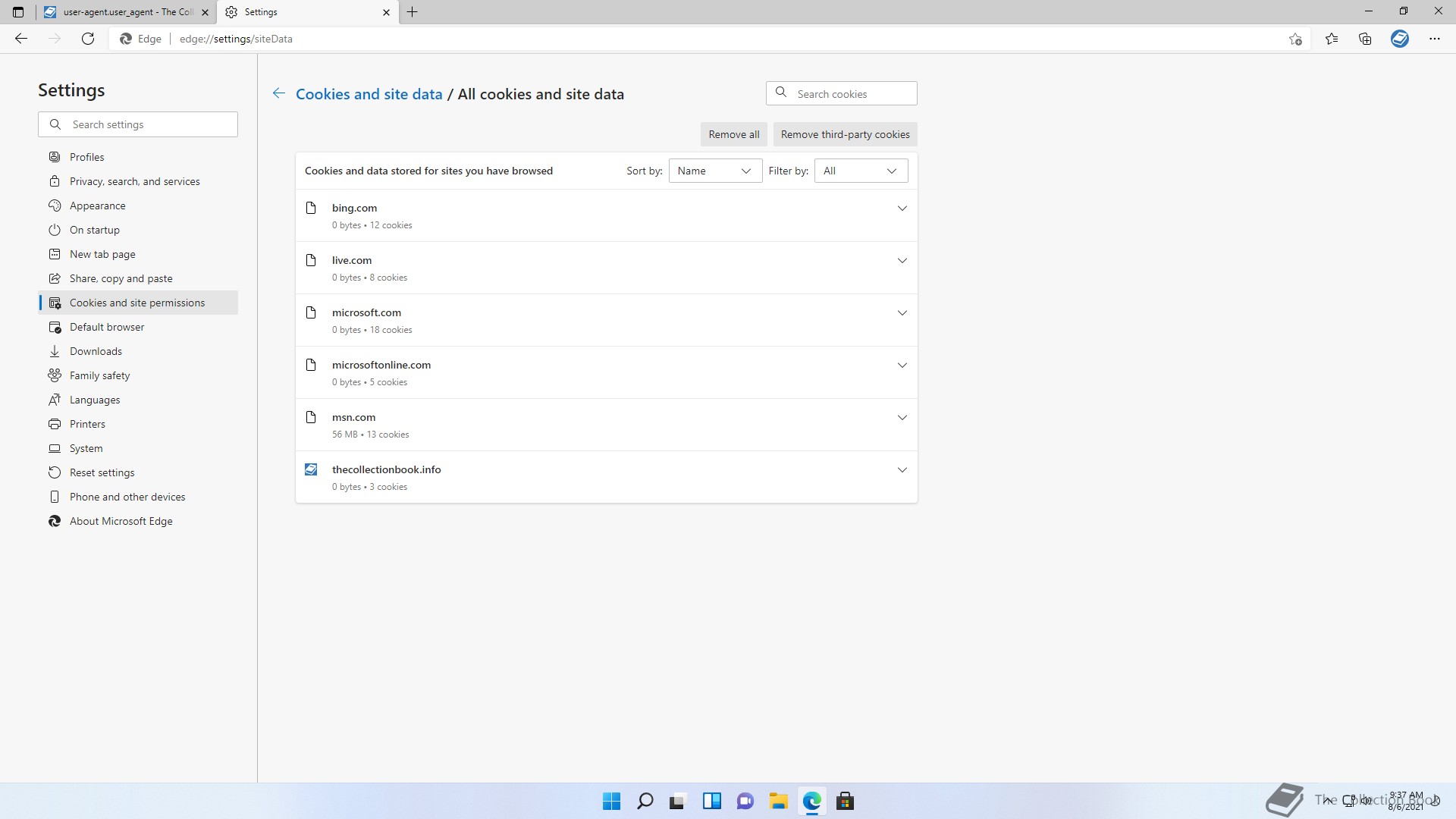
Task: Click the file icon next to msn.com
Action: (x=311, y=417)
